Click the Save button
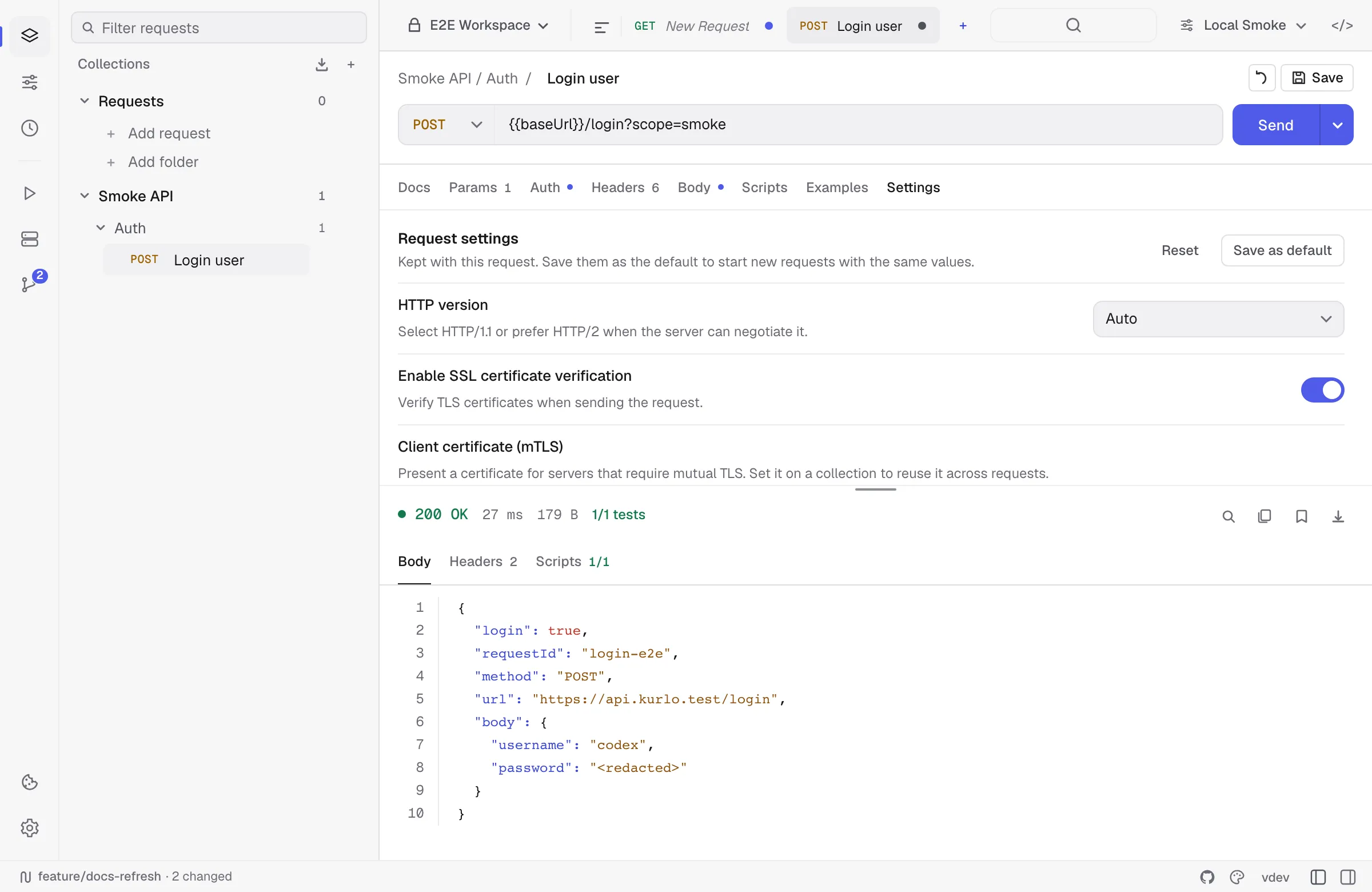Image resolution: width=1372 pixels, height=892 pixels. pos(1317,78)
